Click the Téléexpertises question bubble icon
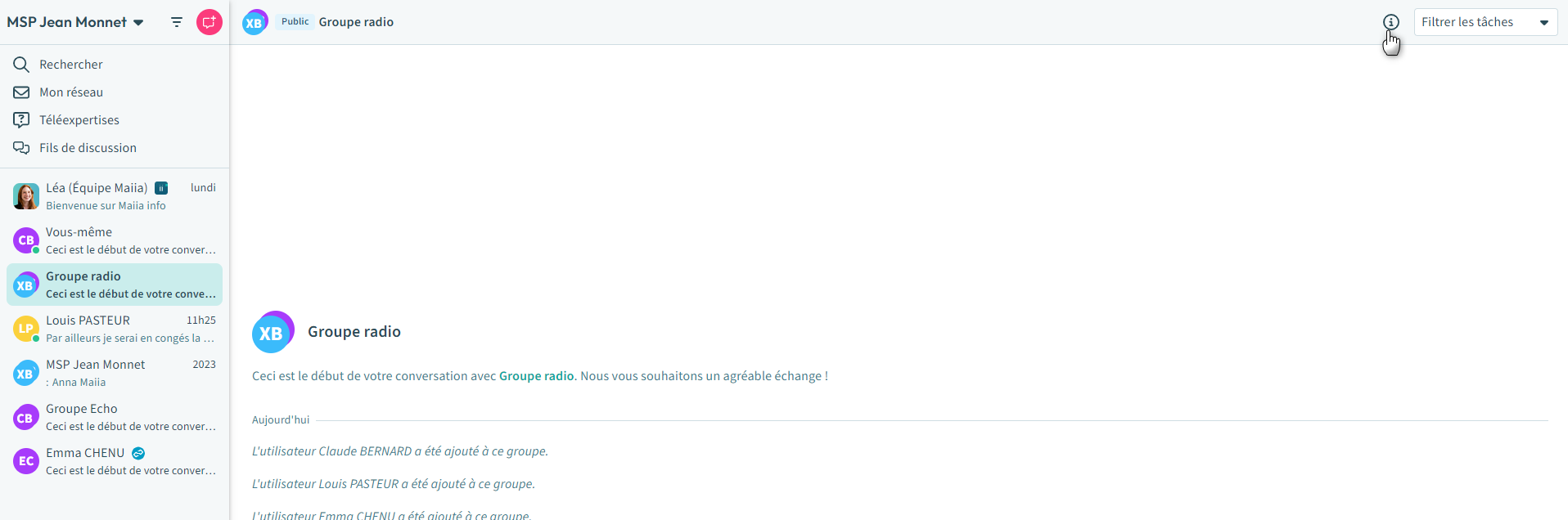The image size is (1568, 520). (x=21, y=120)
